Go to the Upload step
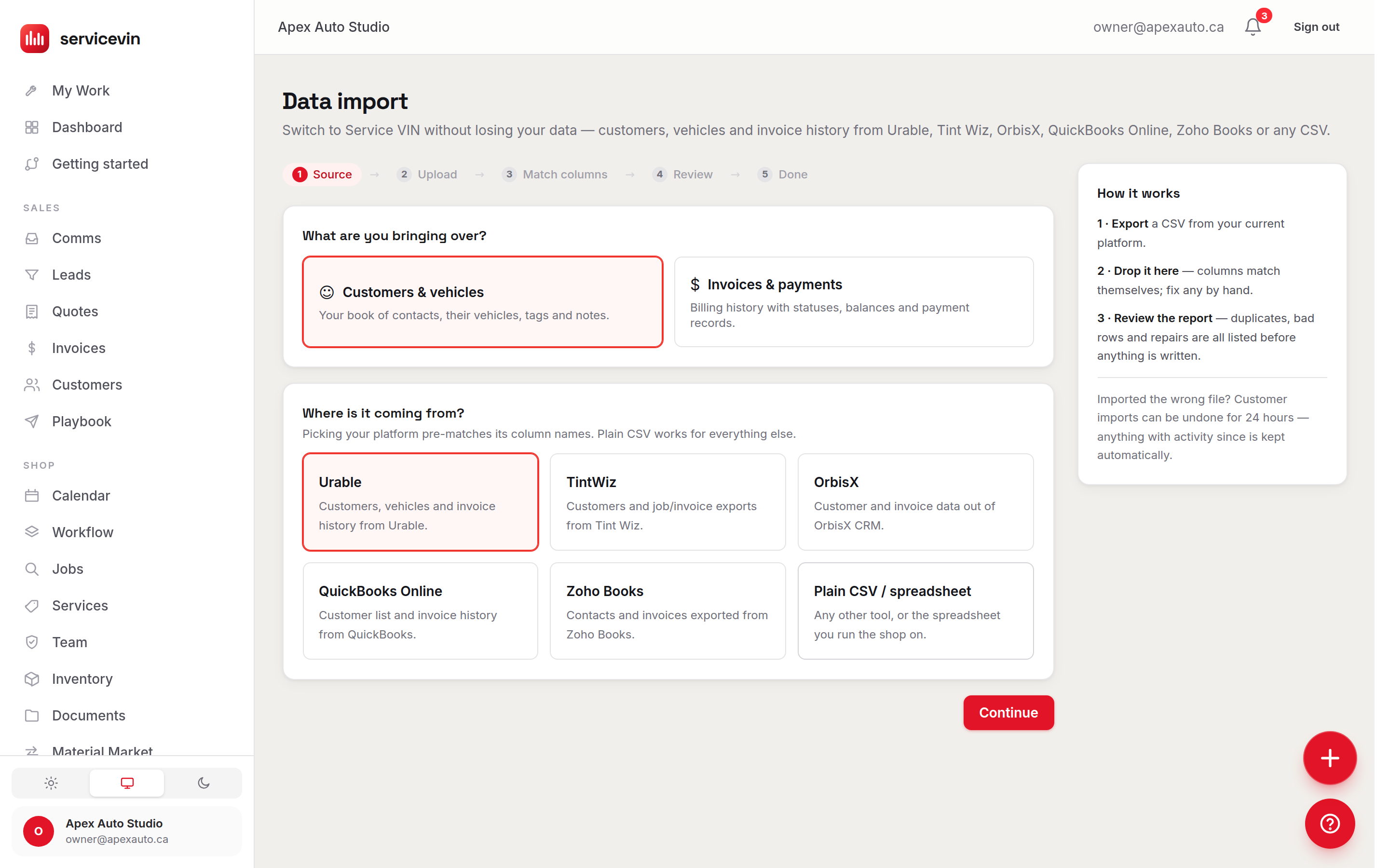This screenshot has height=868, width=1389. coord(427,175)
